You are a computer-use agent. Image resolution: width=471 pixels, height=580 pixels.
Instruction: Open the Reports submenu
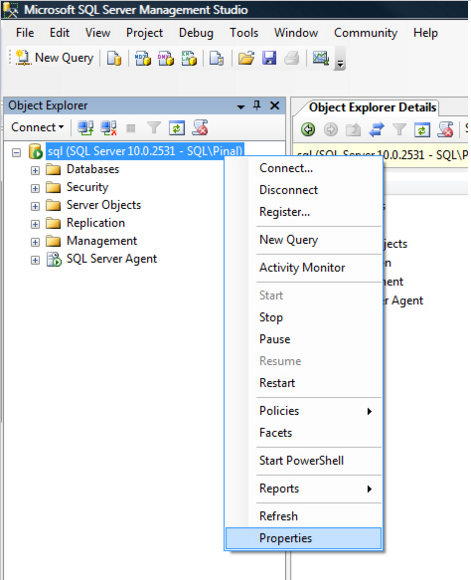coord(303,489)
